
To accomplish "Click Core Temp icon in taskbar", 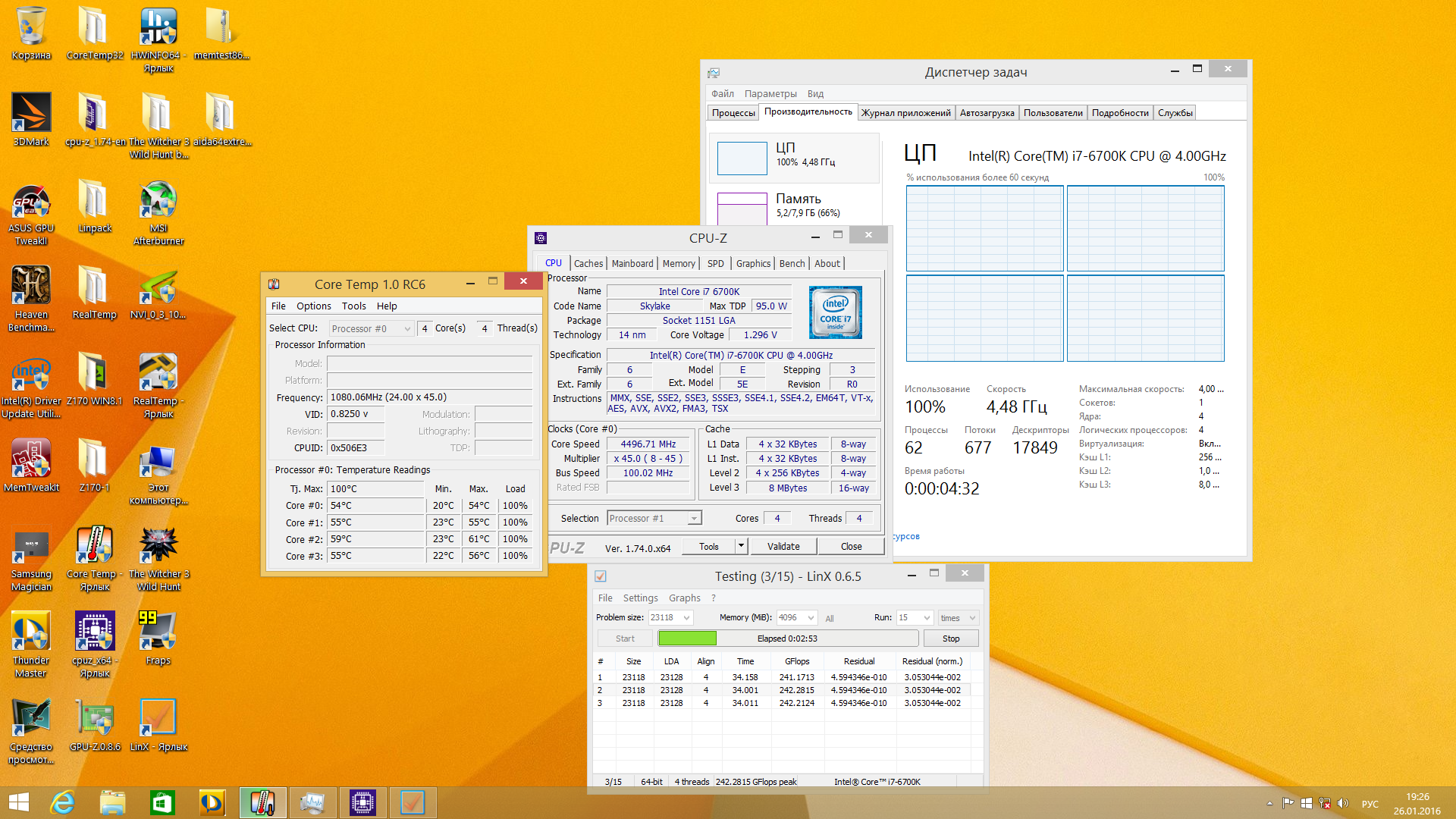I will coord(262,802).
